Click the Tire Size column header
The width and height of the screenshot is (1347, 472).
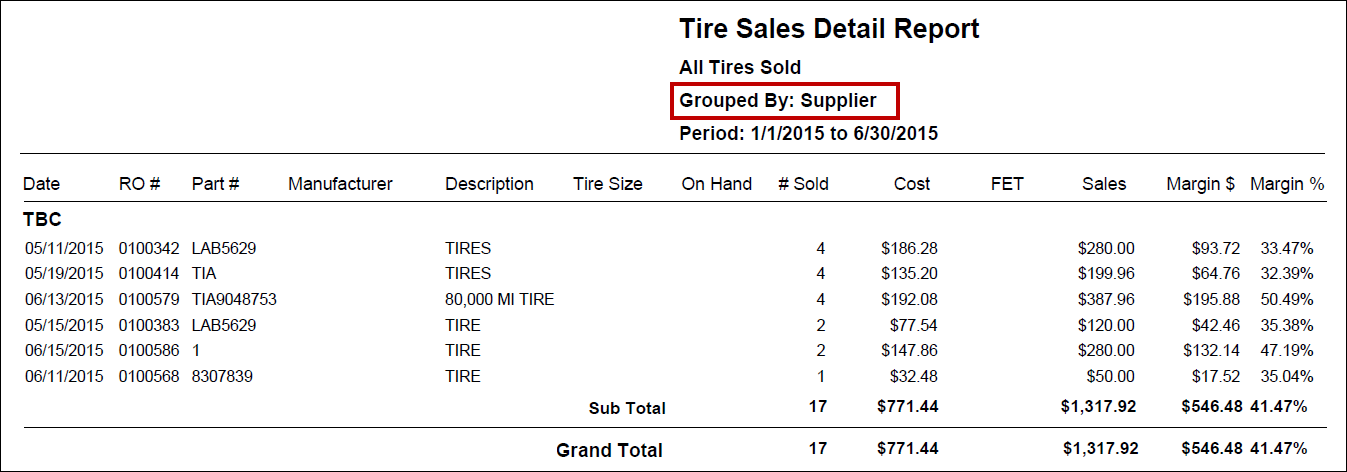608,184
